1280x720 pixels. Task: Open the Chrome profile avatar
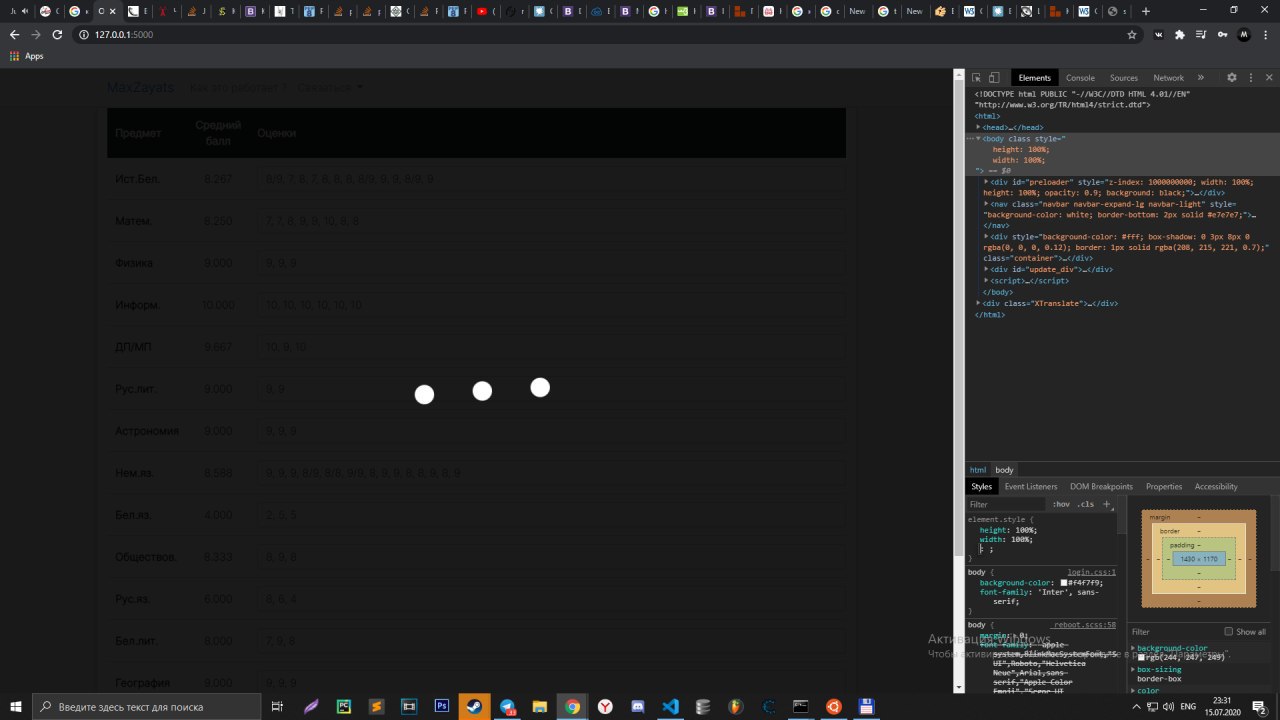[1244, 34]
